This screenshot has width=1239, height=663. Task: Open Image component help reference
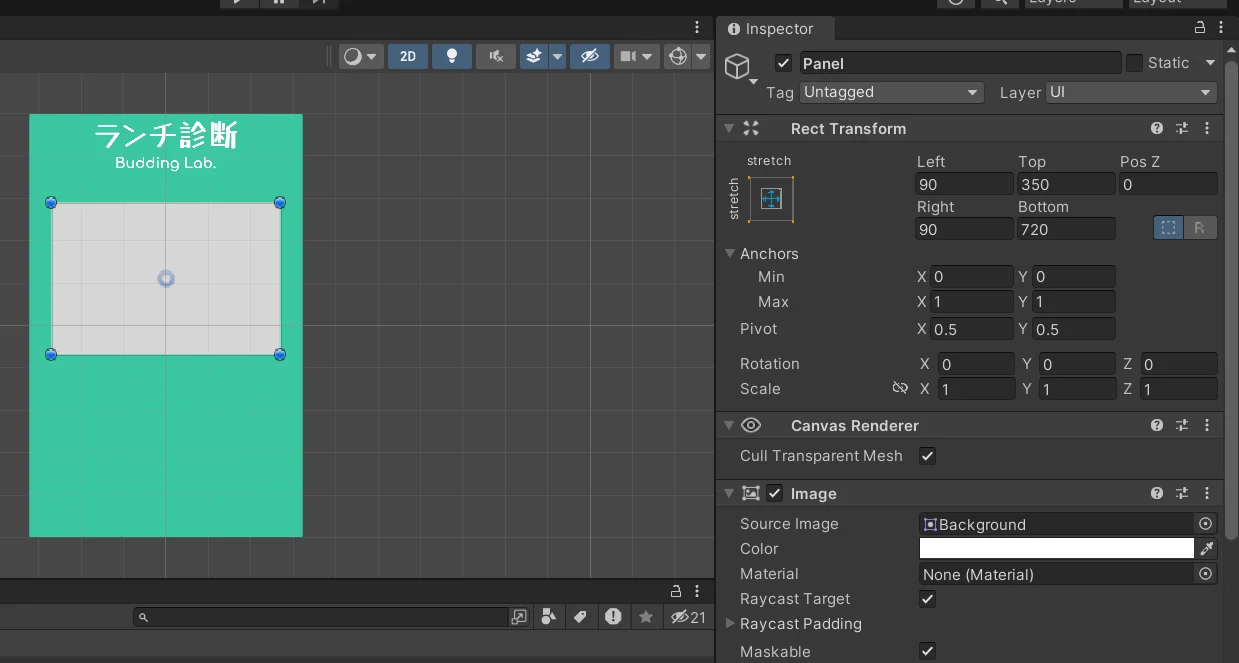[1157, 493]
